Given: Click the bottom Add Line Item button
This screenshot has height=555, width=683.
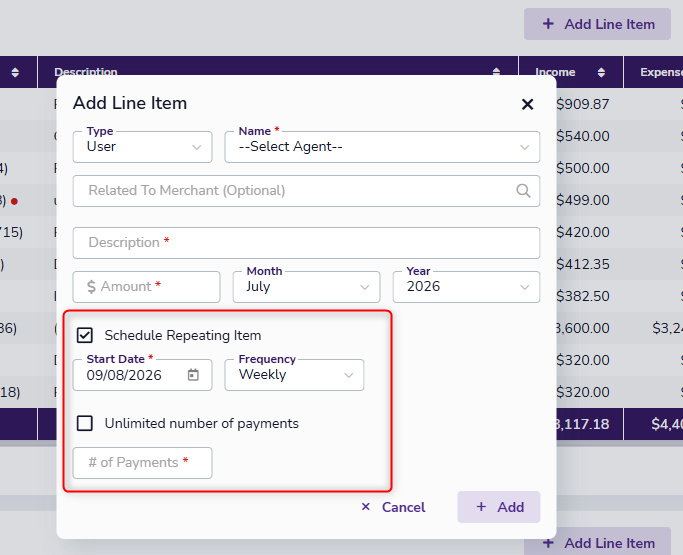Looking at the screenshot, I should [x=597, y=542].
